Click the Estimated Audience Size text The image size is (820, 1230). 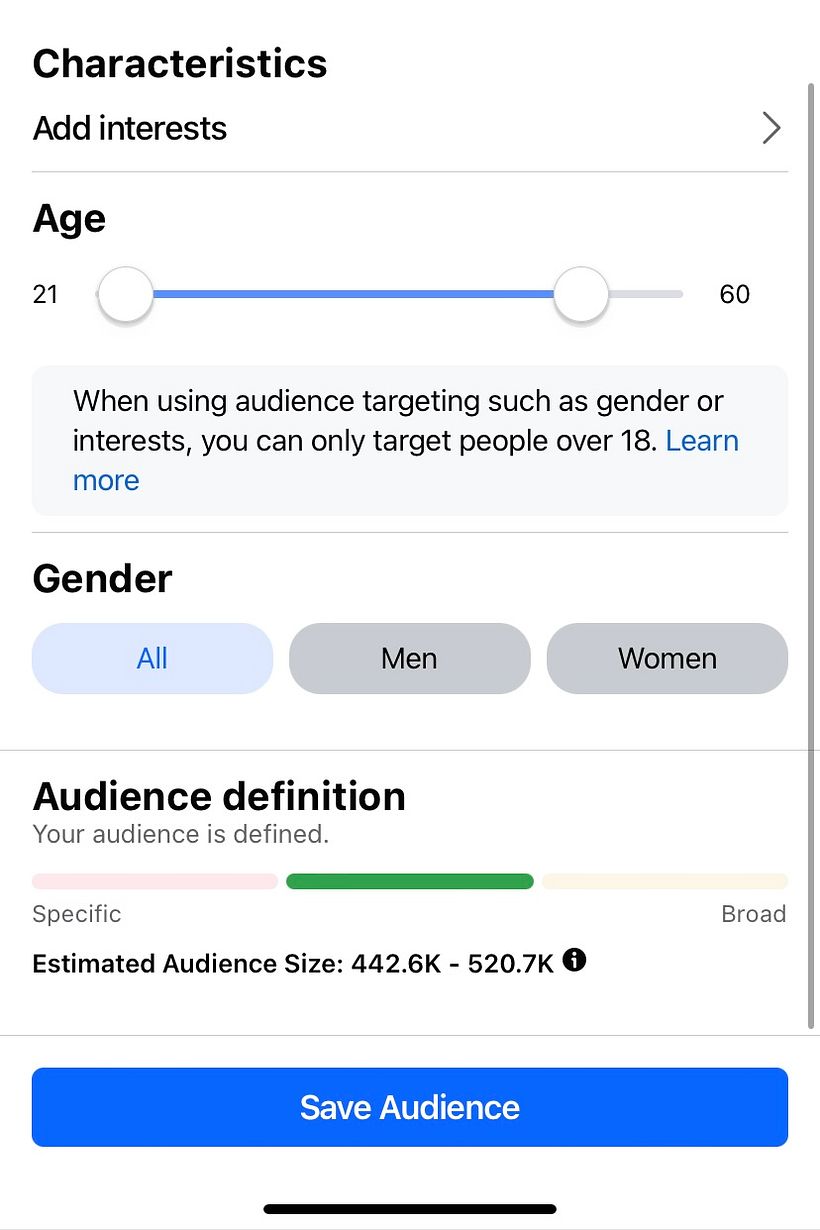pos(293,964)
